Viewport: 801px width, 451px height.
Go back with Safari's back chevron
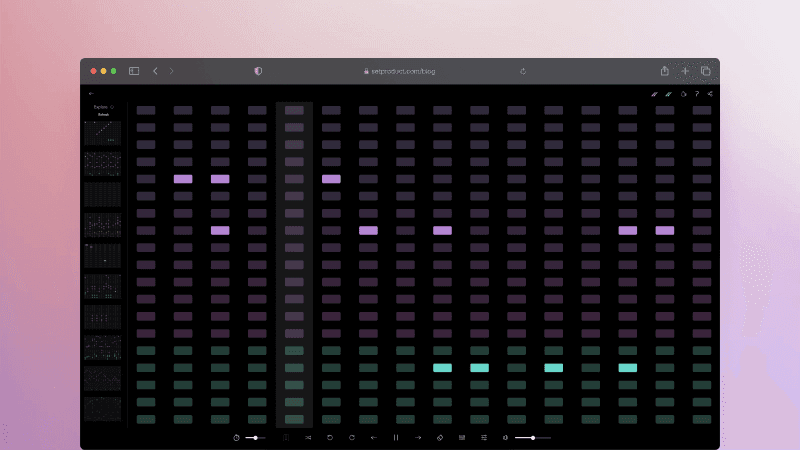point(155,71)
